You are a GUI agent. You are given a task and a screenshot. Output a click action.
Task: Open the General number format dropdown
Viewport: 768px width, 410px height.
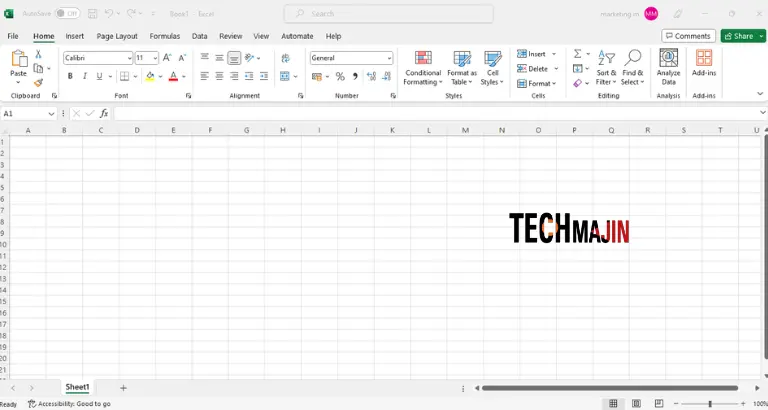coord(389,58)
